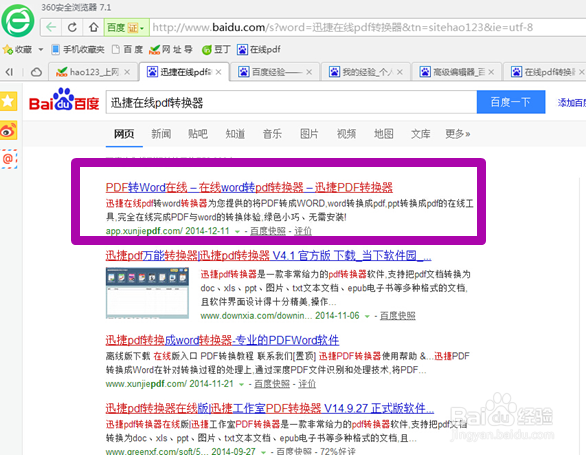Open the 迅捷pdf转换器在线版 V14.9.27 result title
This screenshot has width=588, height=456.
(x=270, y=408)
